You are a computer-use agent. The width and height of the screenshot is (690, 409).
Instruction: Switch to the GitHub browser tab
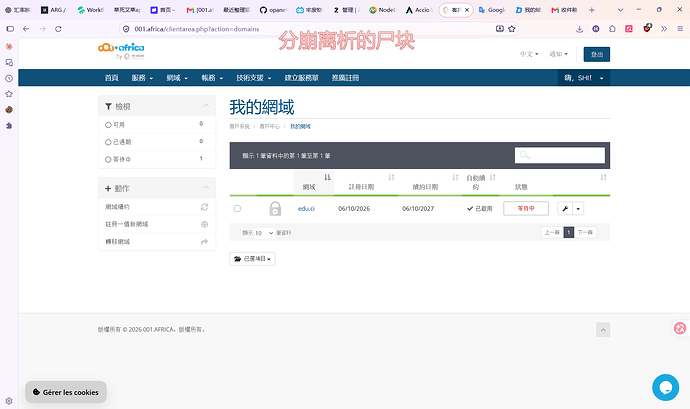(272, 10)
